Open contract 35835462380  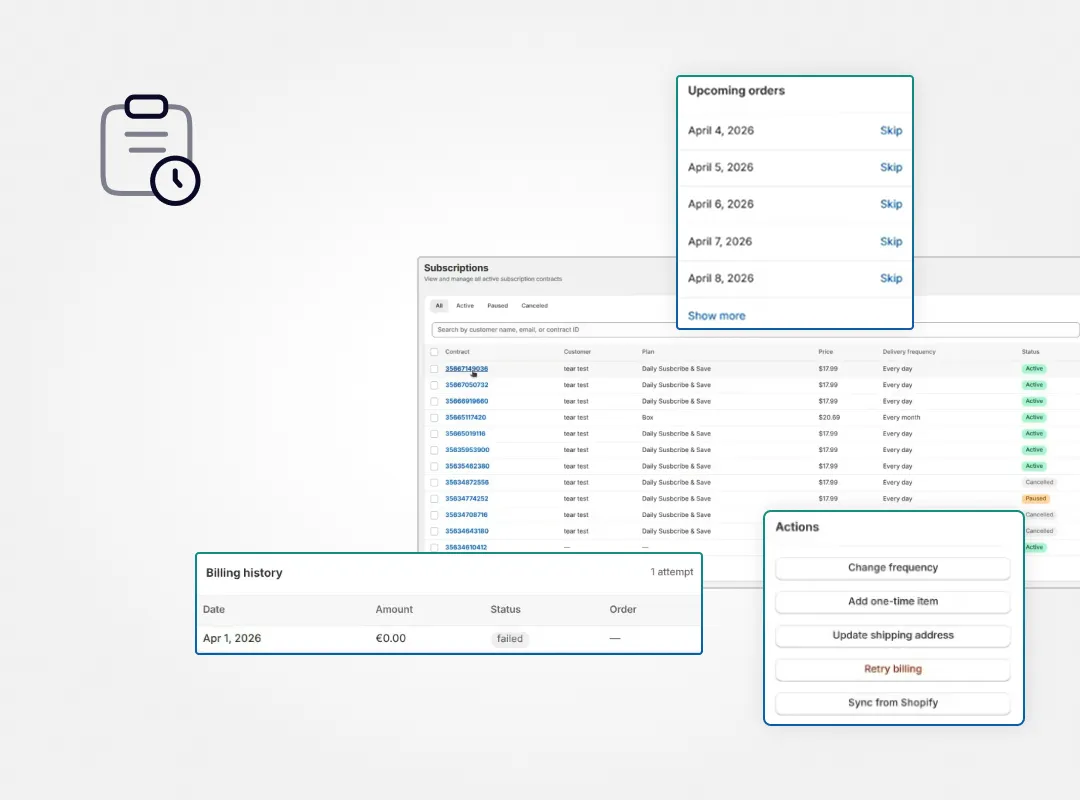(467, 466)
